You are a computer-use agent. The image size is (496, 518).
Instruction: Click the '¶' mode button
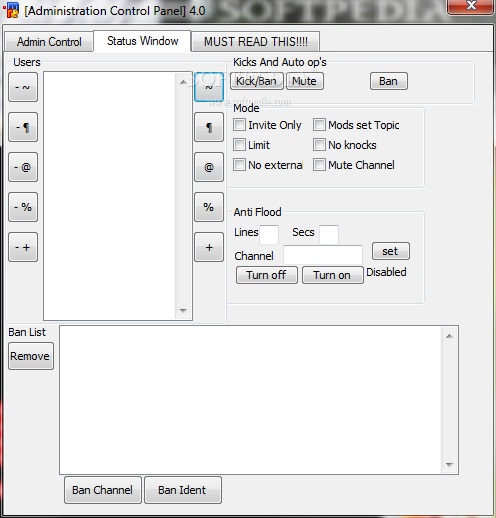click(209, 127)
